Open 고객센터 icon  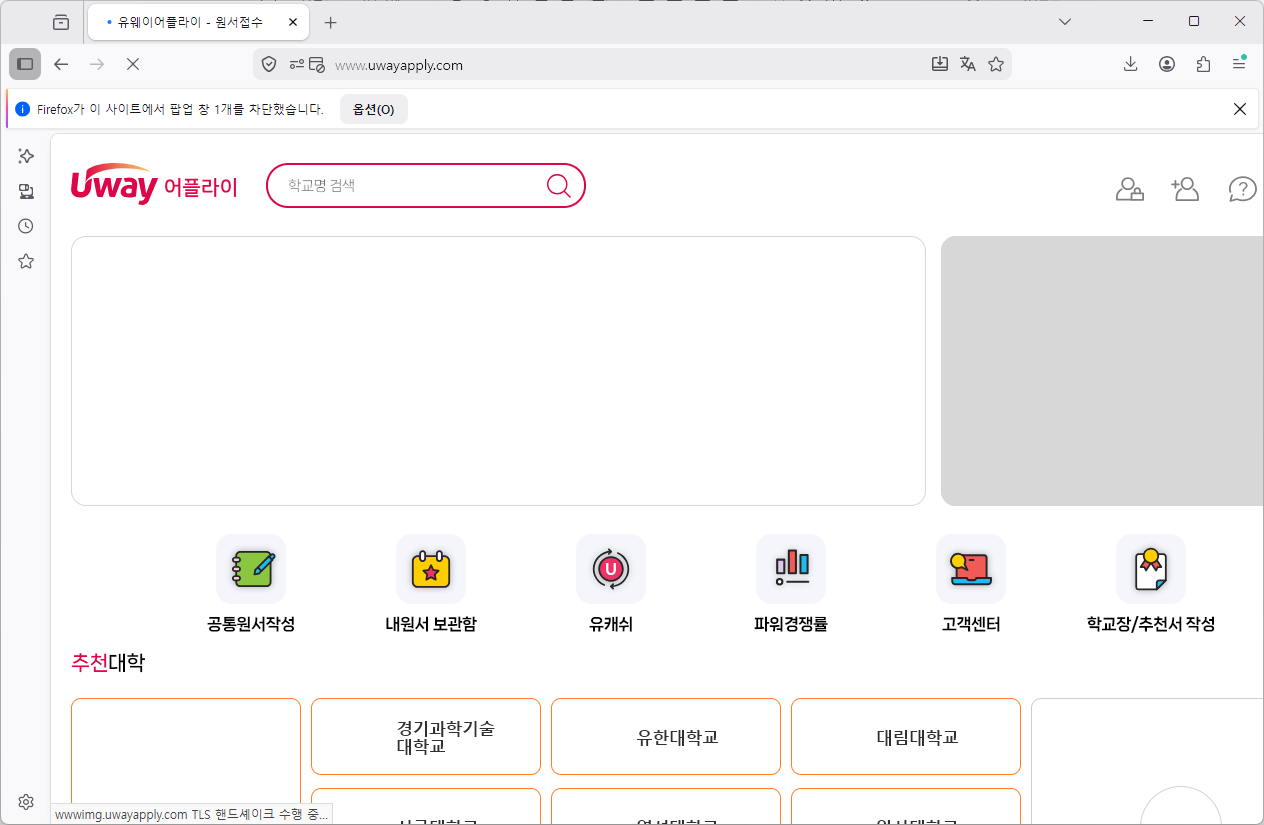pos(971,569)
